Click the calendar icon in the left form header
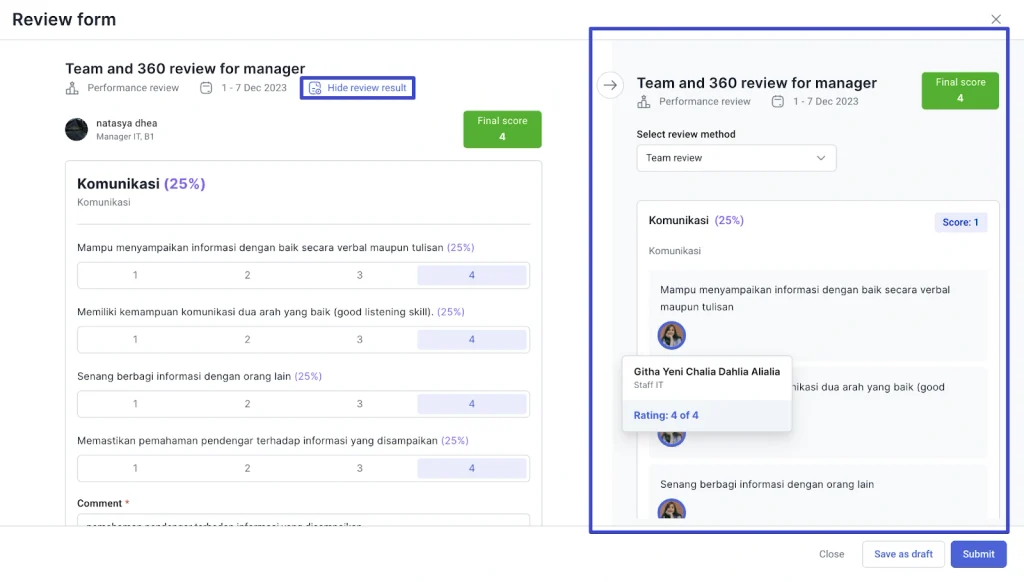Screen dimensions: 1024x582 pos(206,88)
